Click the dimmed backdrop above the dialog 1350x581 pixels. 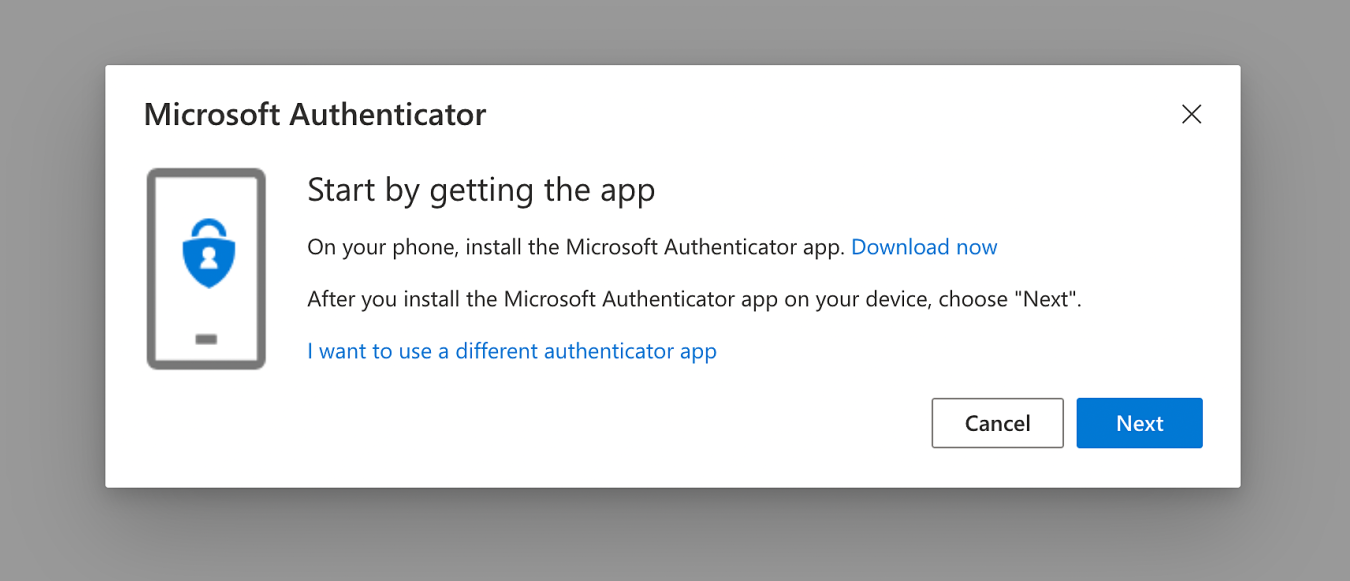[675, 30]
